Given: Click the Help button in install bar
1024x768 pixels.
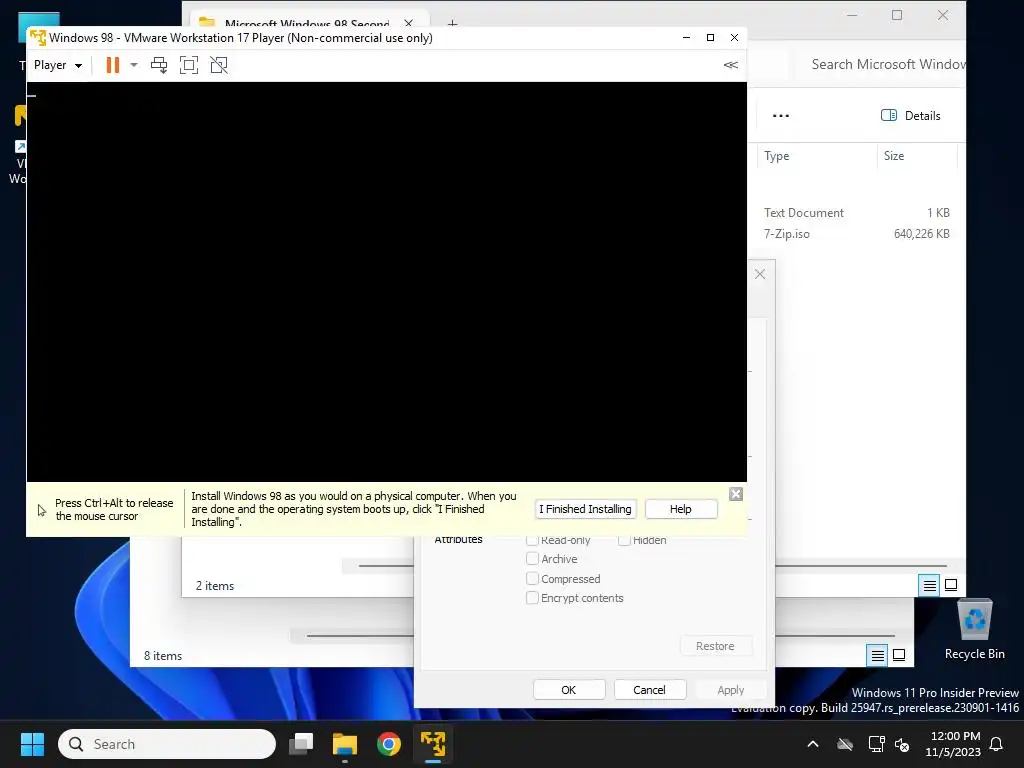Looking at the screenshot, I should tap(680, 509).
